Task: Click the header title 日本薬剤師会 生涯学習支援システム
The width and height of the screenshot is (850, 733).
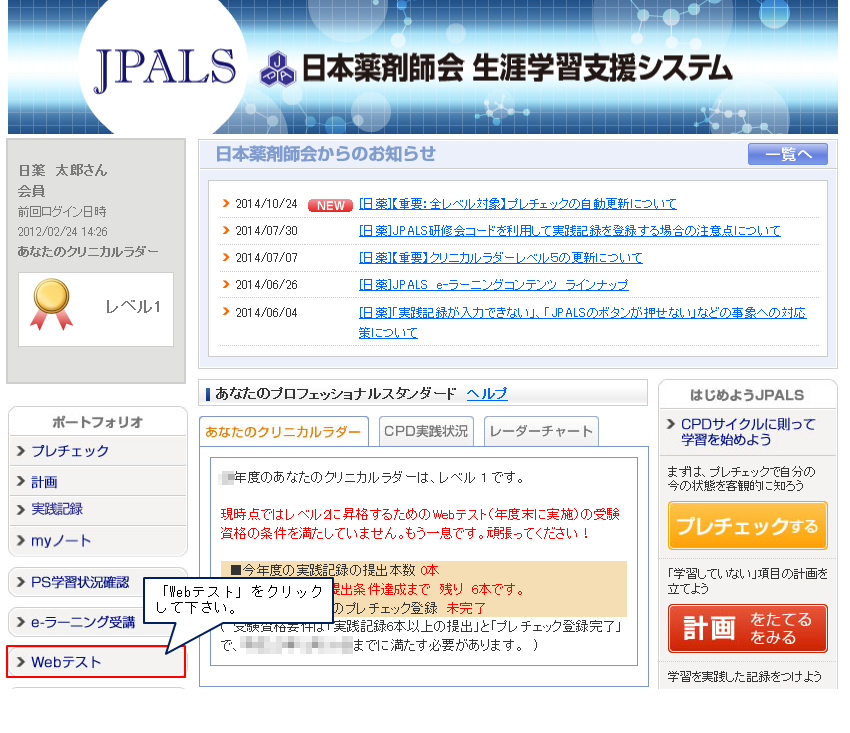Action: (x=517, y=69)
